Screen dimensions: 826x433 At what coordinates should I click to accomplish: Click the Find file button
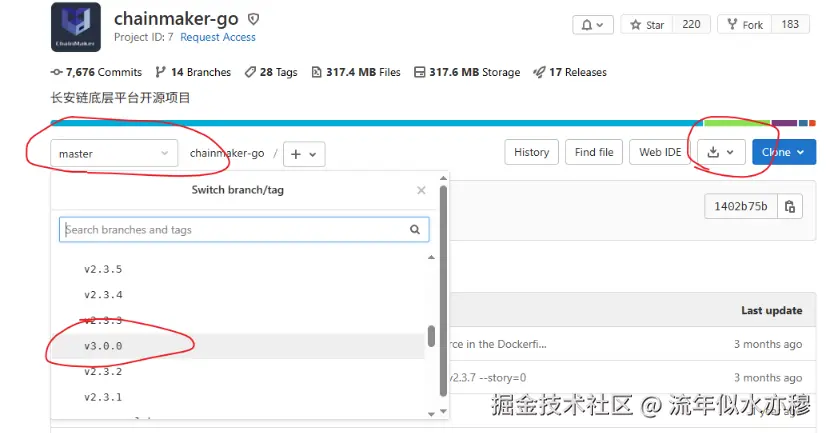pos(594,152)
